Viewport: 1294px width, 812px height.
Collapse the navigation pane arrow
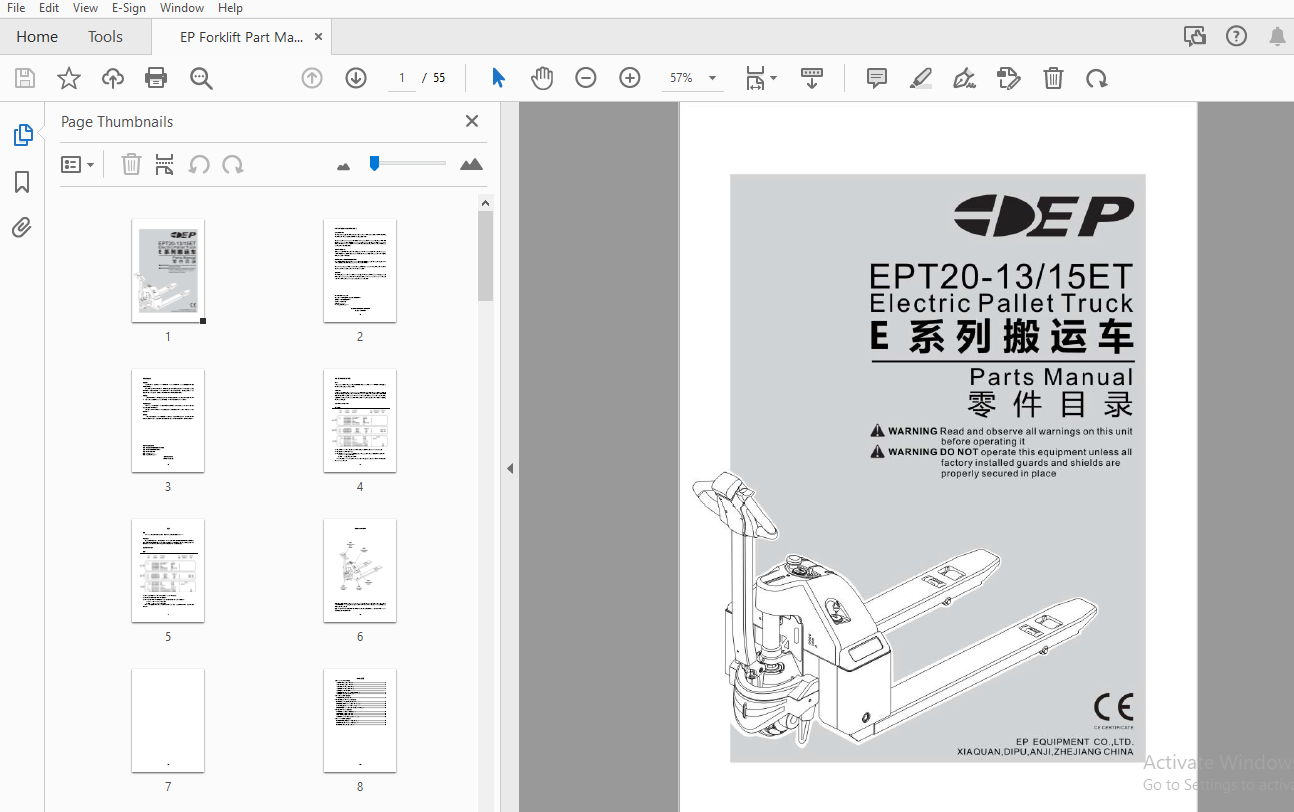coord(510,468)
